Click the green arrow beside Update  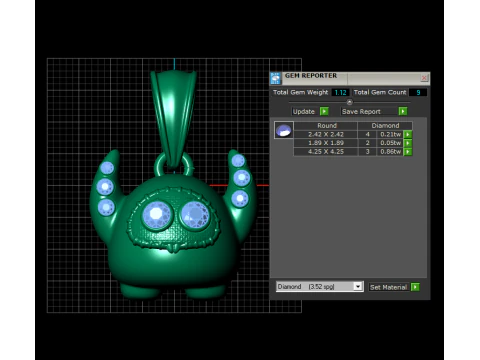click(324, 111)
